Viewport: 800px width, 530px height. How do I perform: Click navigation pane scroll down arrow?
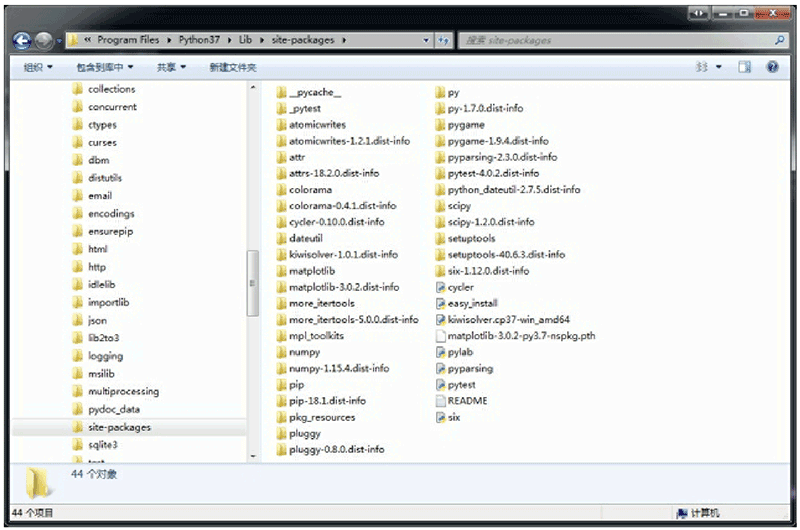(x=253, y=456)
